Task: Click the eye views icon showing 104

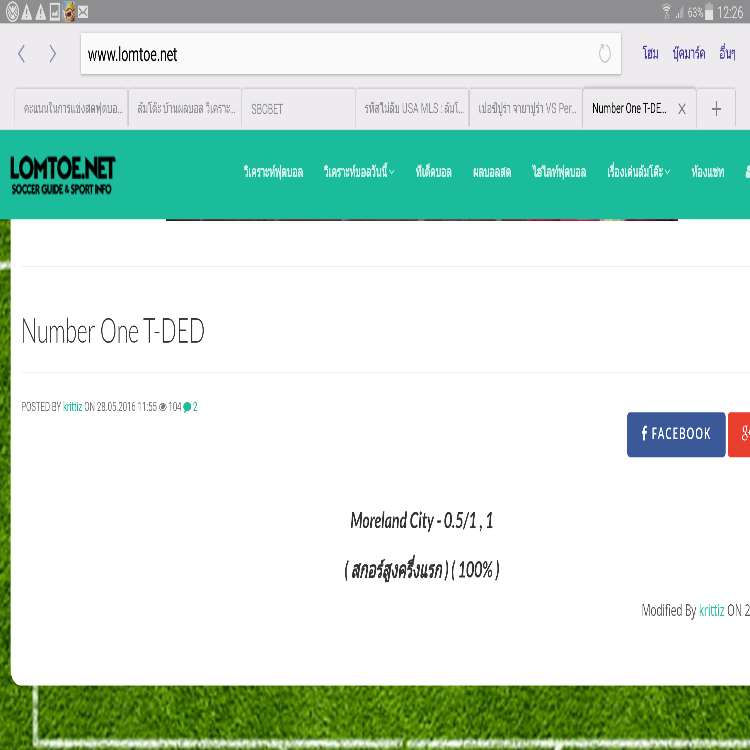Action: point(163,407)
